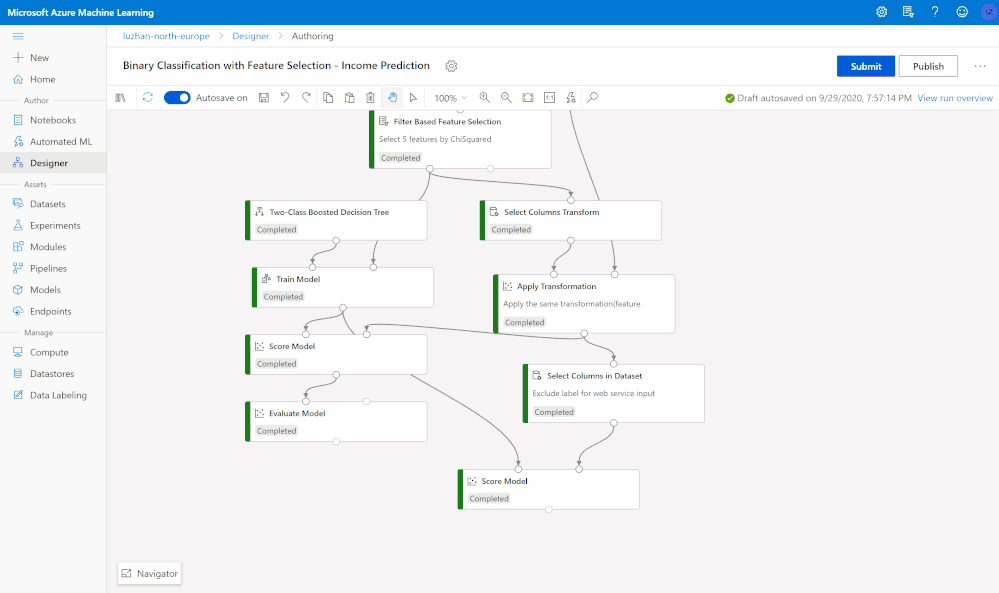Copy the selected module with the copy icon
Viewport: 999px width, 593px height.
pyautogui.click(x=328, y=97)
